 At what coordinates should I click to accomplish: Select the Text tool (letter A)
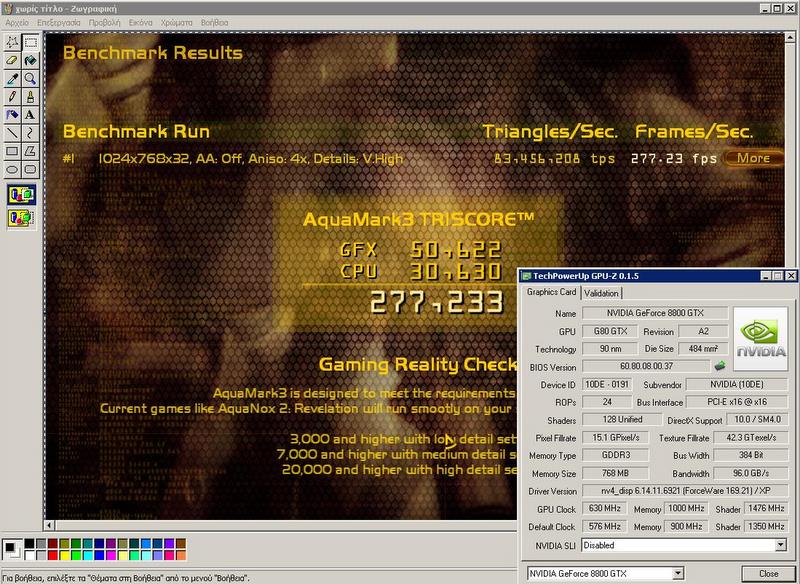point(30,115)
